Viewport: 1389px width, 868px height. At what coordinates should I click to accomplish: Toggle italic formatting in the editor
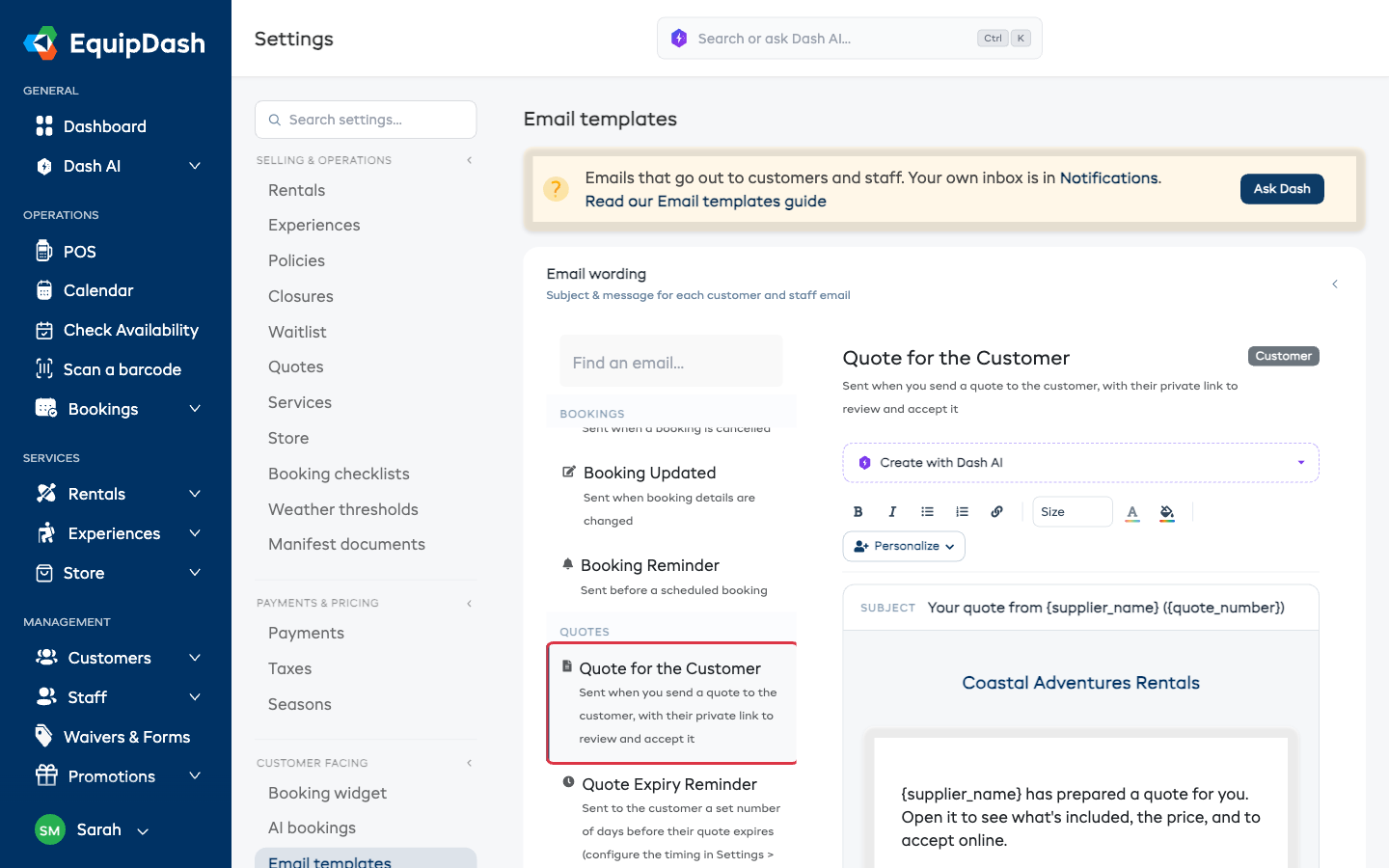coord(892,512)
